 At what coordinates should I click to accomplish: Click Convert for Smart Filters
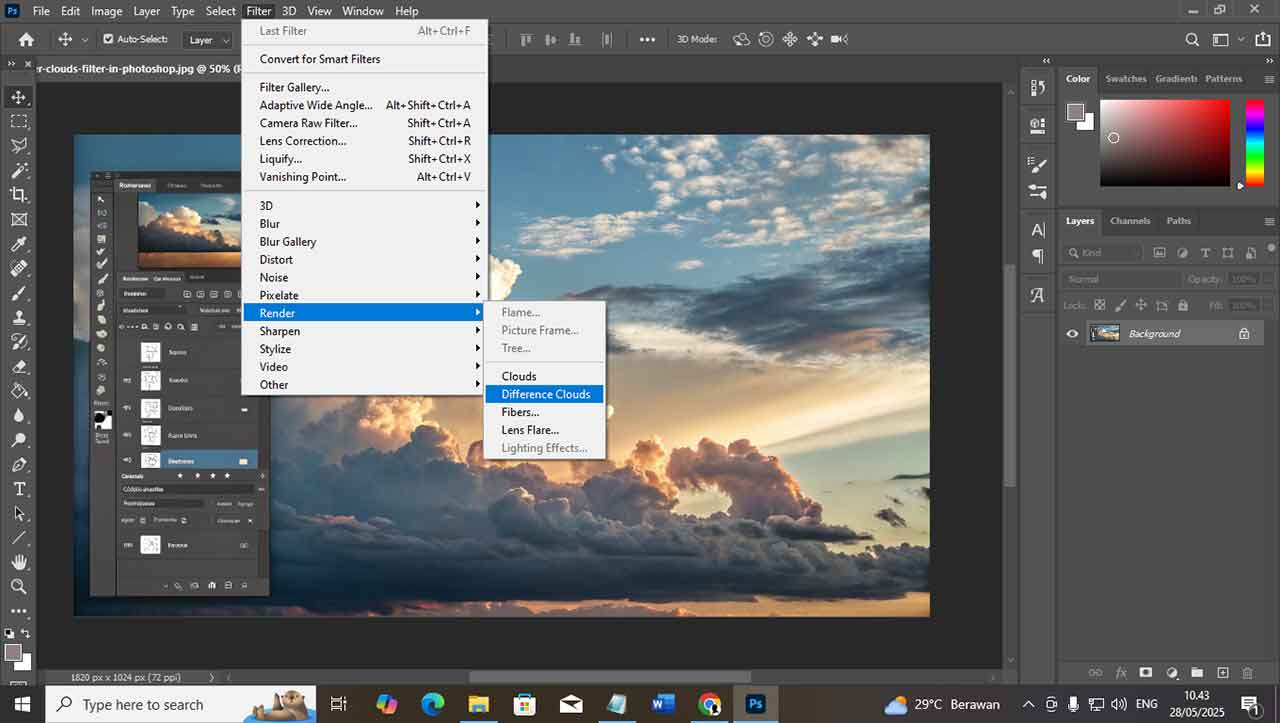tap(365, 59)
